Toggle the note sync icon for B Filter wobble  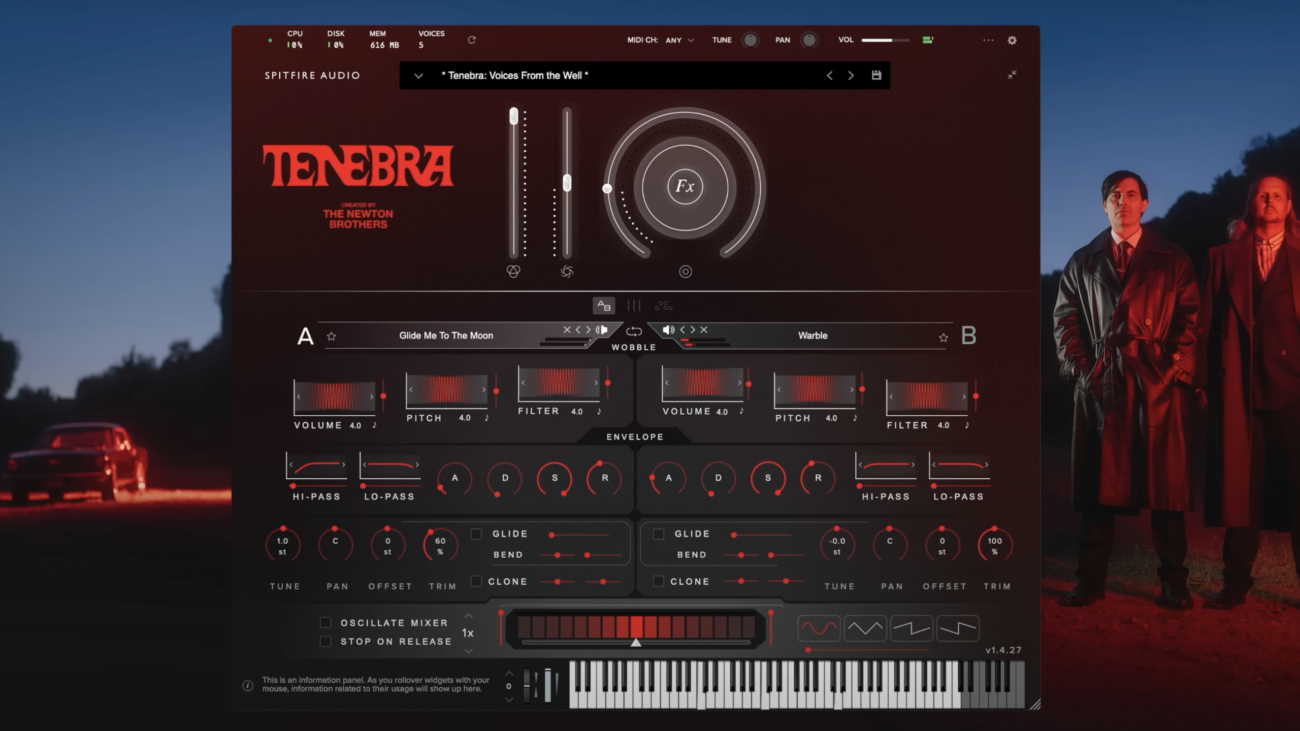pyautogui.click(x=967, y=425)
